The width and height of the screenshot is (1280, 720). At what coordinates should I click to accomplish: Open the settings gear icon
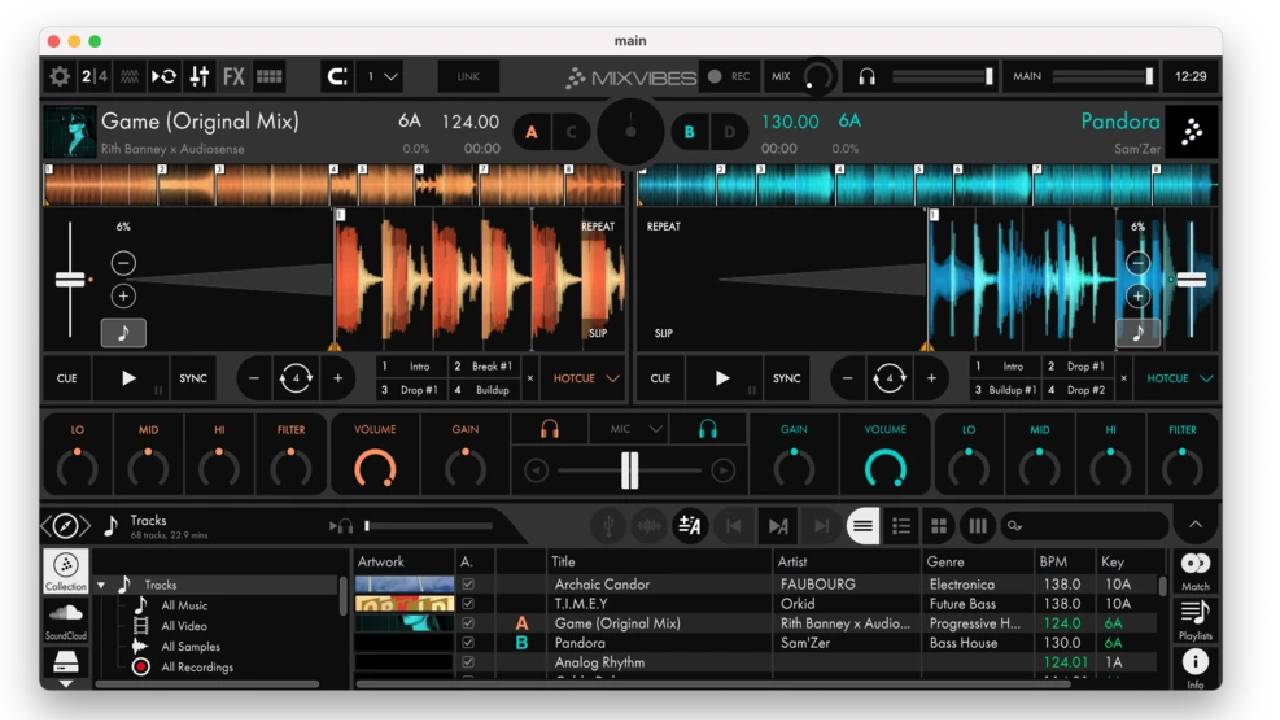click(x=60, y=76)
